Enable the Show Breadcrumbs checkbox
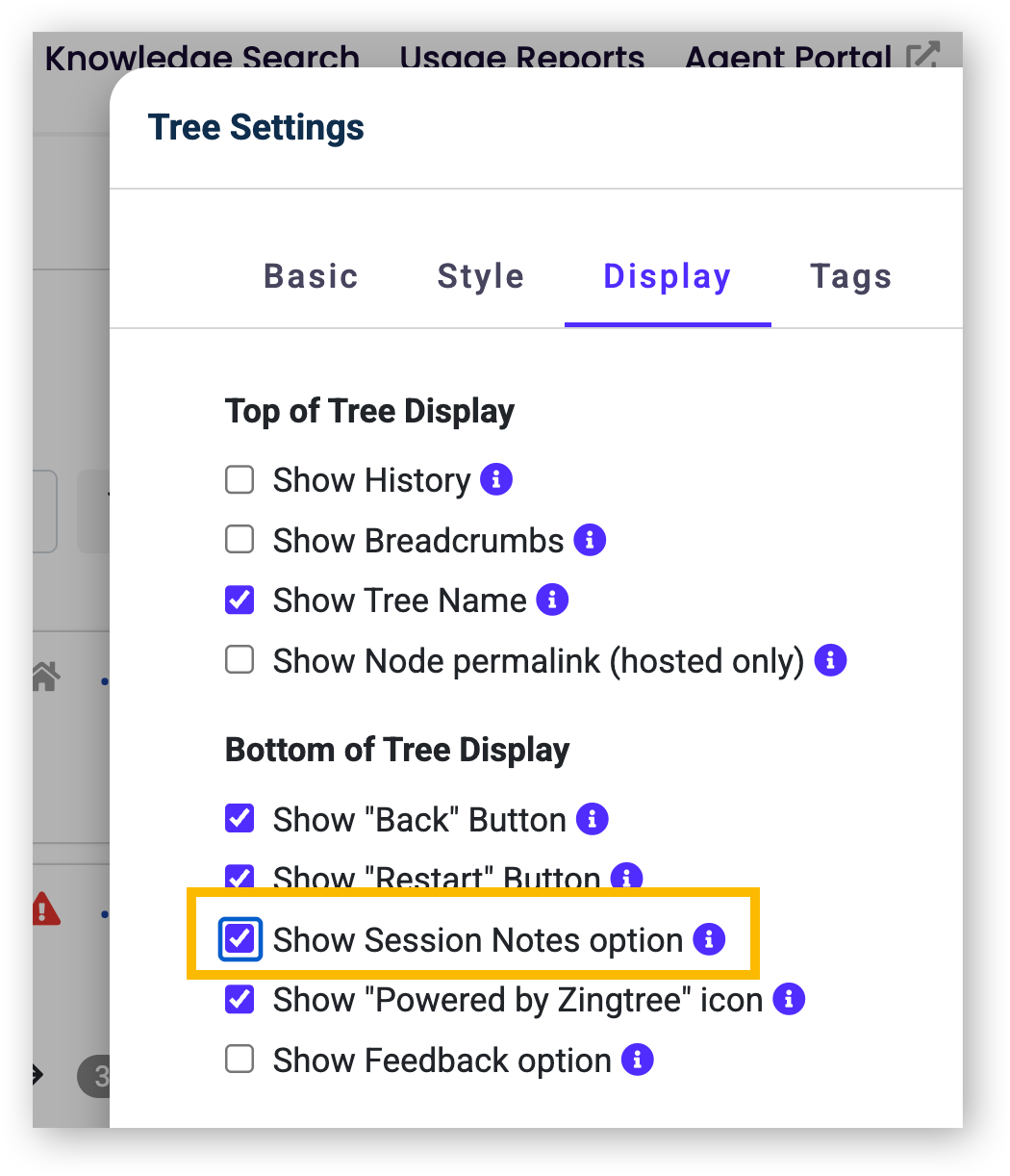The image size is (1010, 1176). coord(240,539)
